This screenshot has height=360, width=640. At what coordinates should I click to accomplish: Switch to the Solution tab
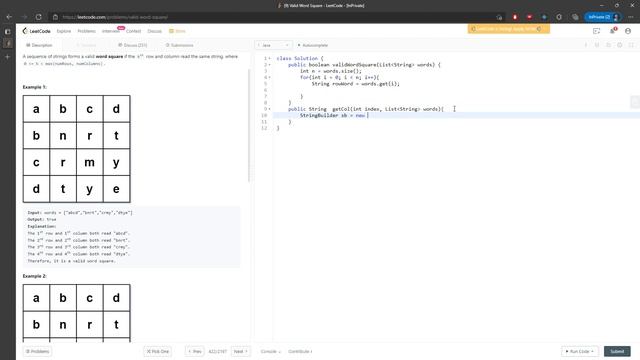[x=86, y=45]
